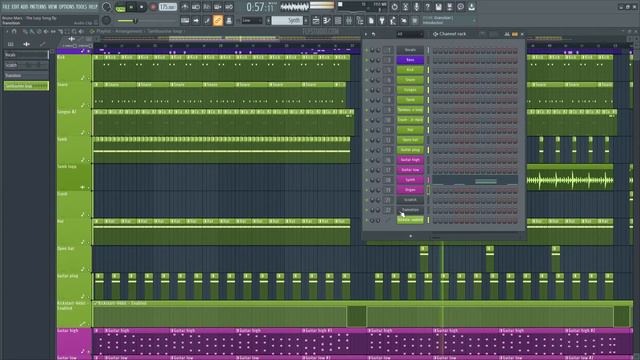Viewport: 640px width, 360px height.
Task: Toggle the pattern/song mode switch
Action: click(x=120, y=7)
